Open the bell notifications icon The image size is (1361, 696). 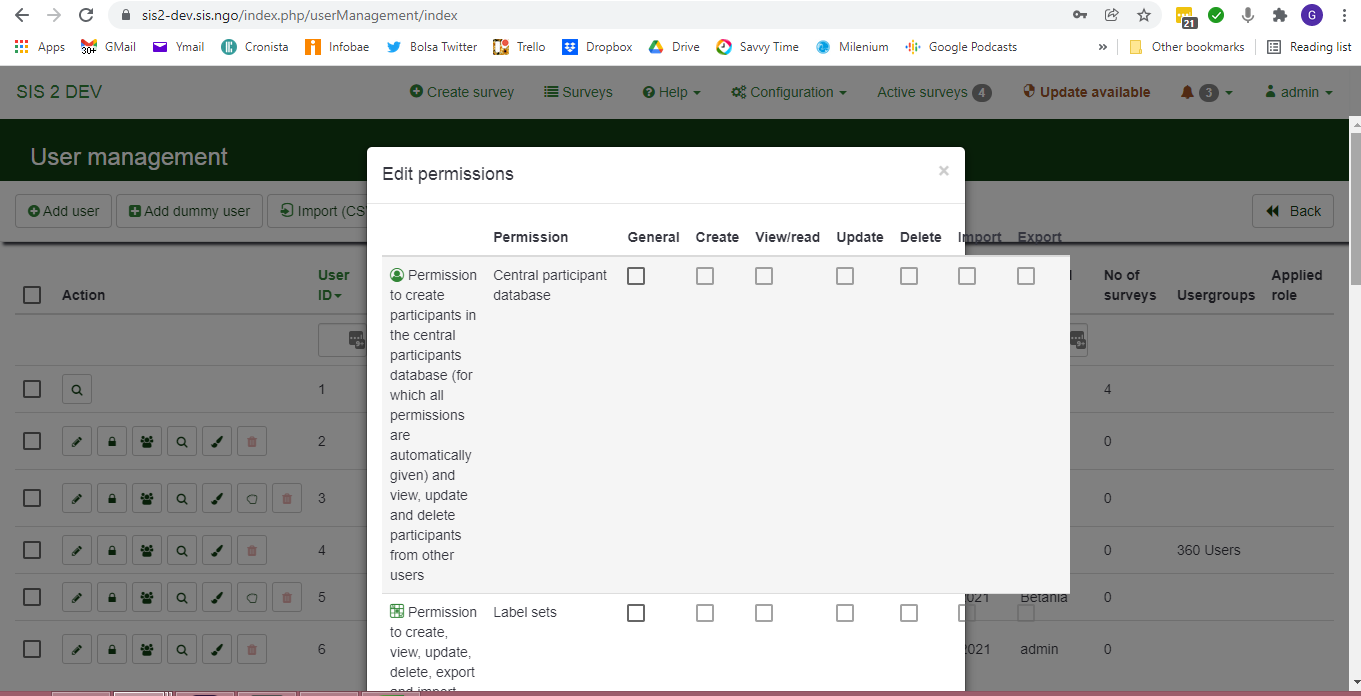point(1188,92)
